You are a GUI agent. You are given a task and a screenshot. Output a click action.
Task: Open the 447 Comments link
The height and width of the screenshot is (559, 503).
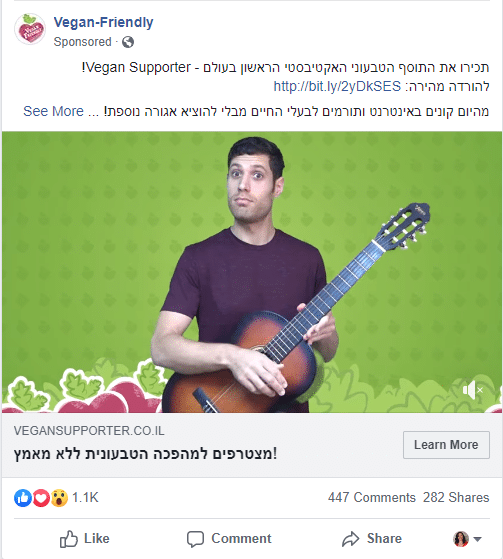372,498
